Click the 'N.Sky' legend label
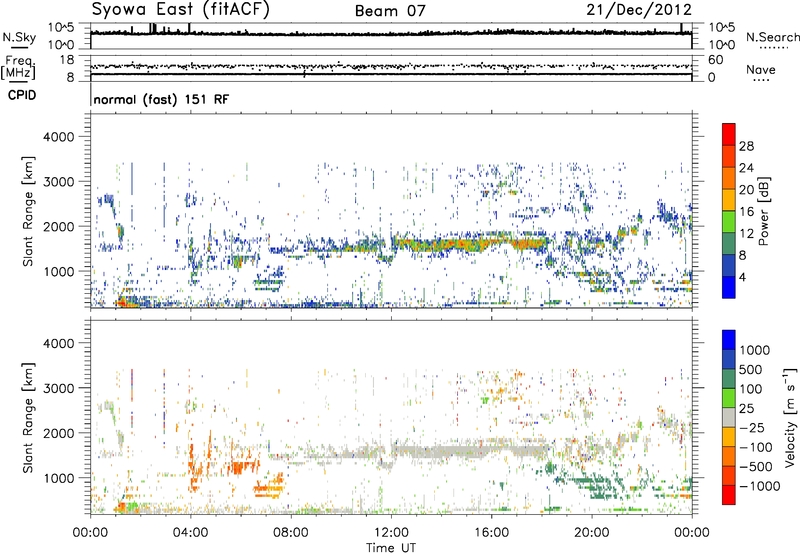 (x=19, y=37)
